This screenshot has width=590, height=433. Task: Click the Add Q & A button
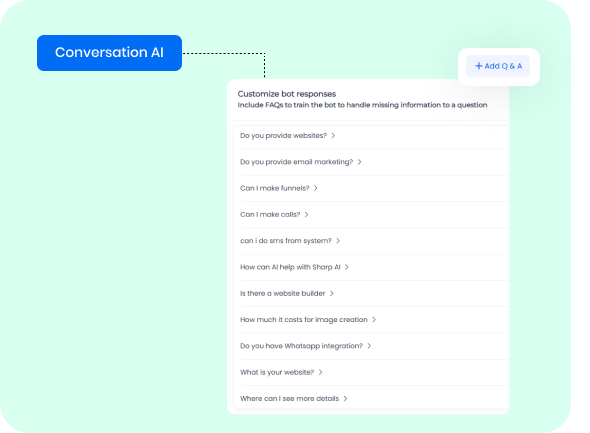(x=498, y=66)
